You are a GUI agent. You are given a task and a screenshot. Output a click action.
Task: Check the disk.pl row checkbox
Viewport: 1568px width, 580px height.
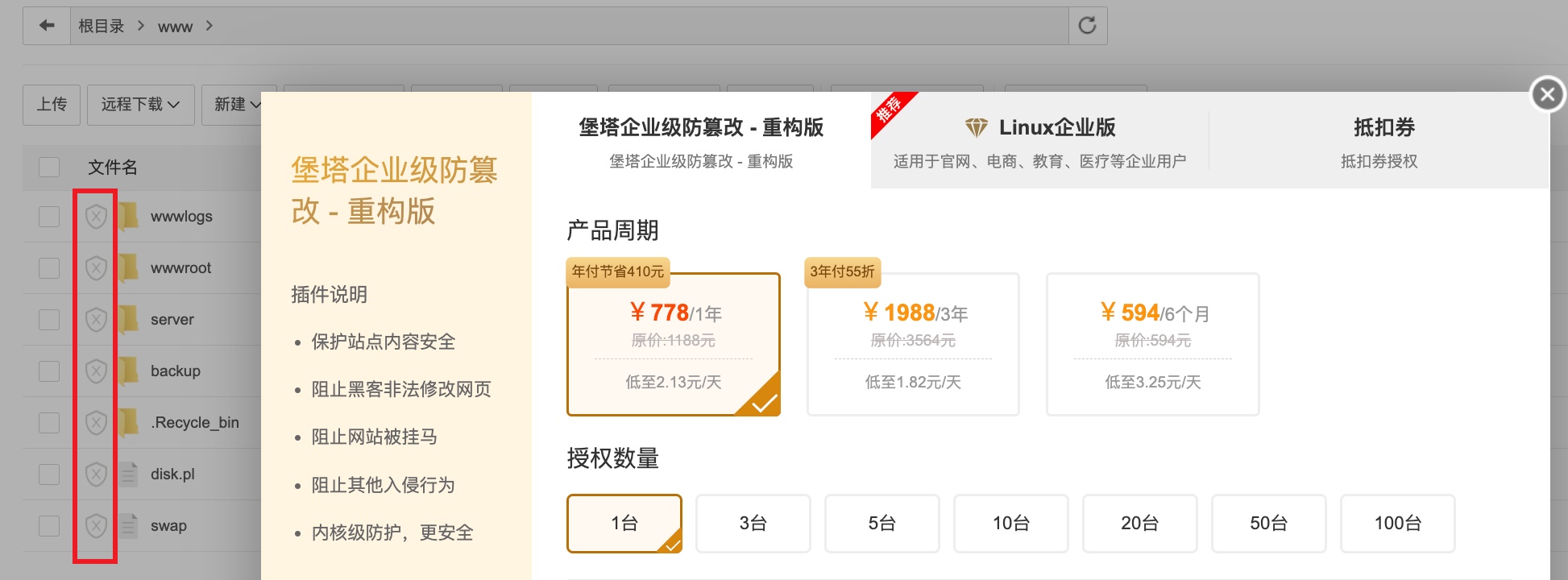(49, 474)
